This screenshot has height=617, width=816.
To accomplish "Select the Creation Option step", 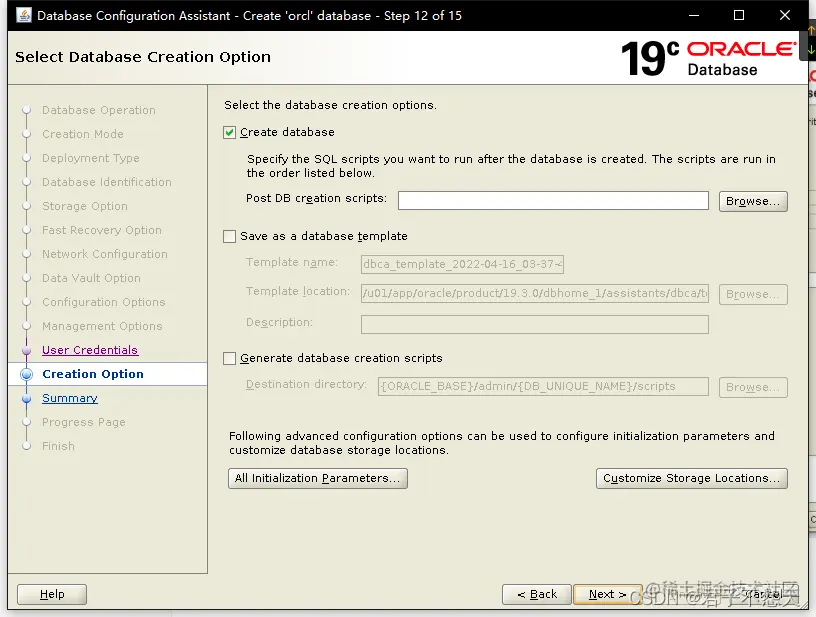I will (x=93, y=374).
